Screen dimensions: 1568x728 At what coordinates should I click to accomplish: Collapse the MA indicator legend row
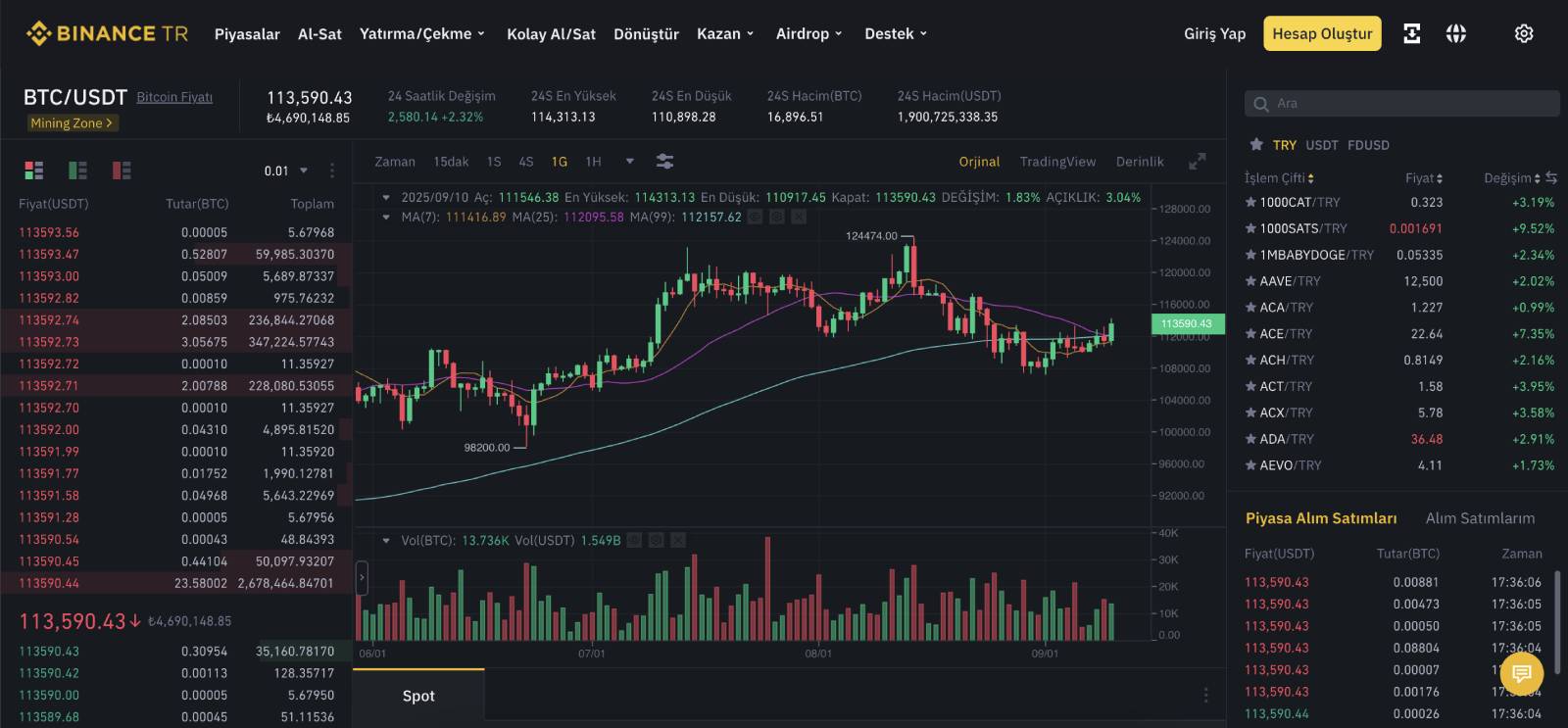coord(387,218)
